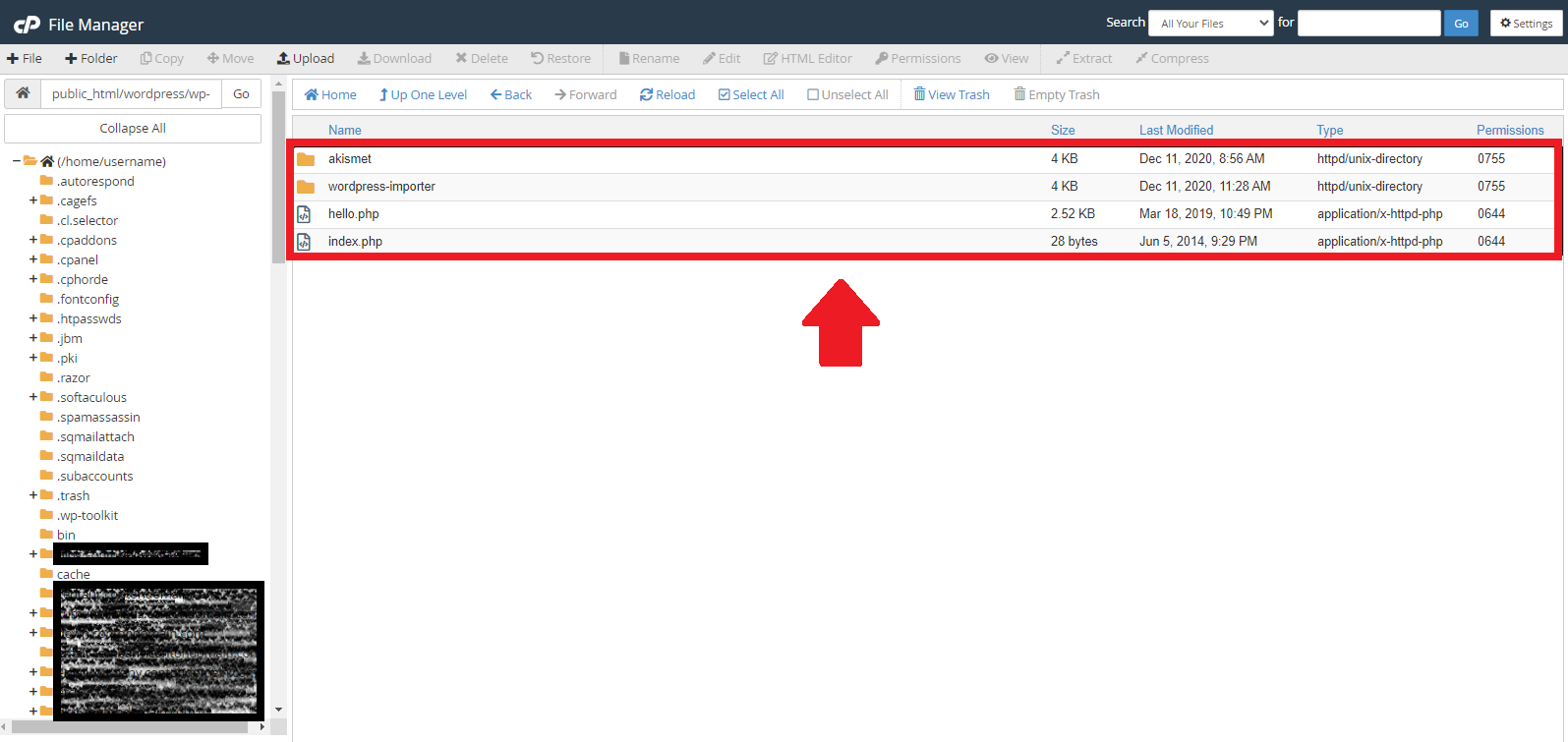Open the Permissions tool

coord(918,59)
